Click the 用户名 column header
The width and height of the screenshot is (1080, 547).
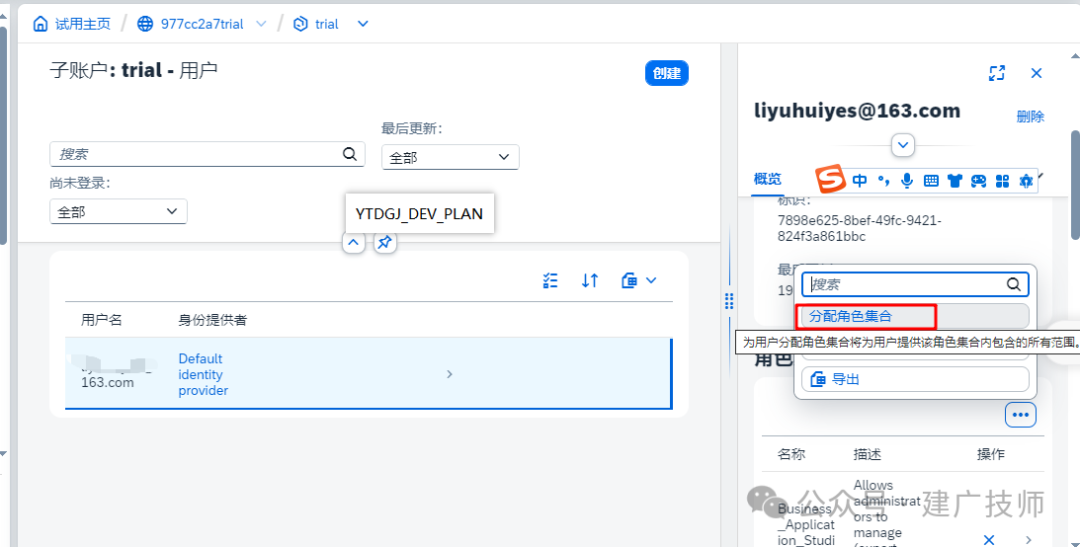pos(101,320)
